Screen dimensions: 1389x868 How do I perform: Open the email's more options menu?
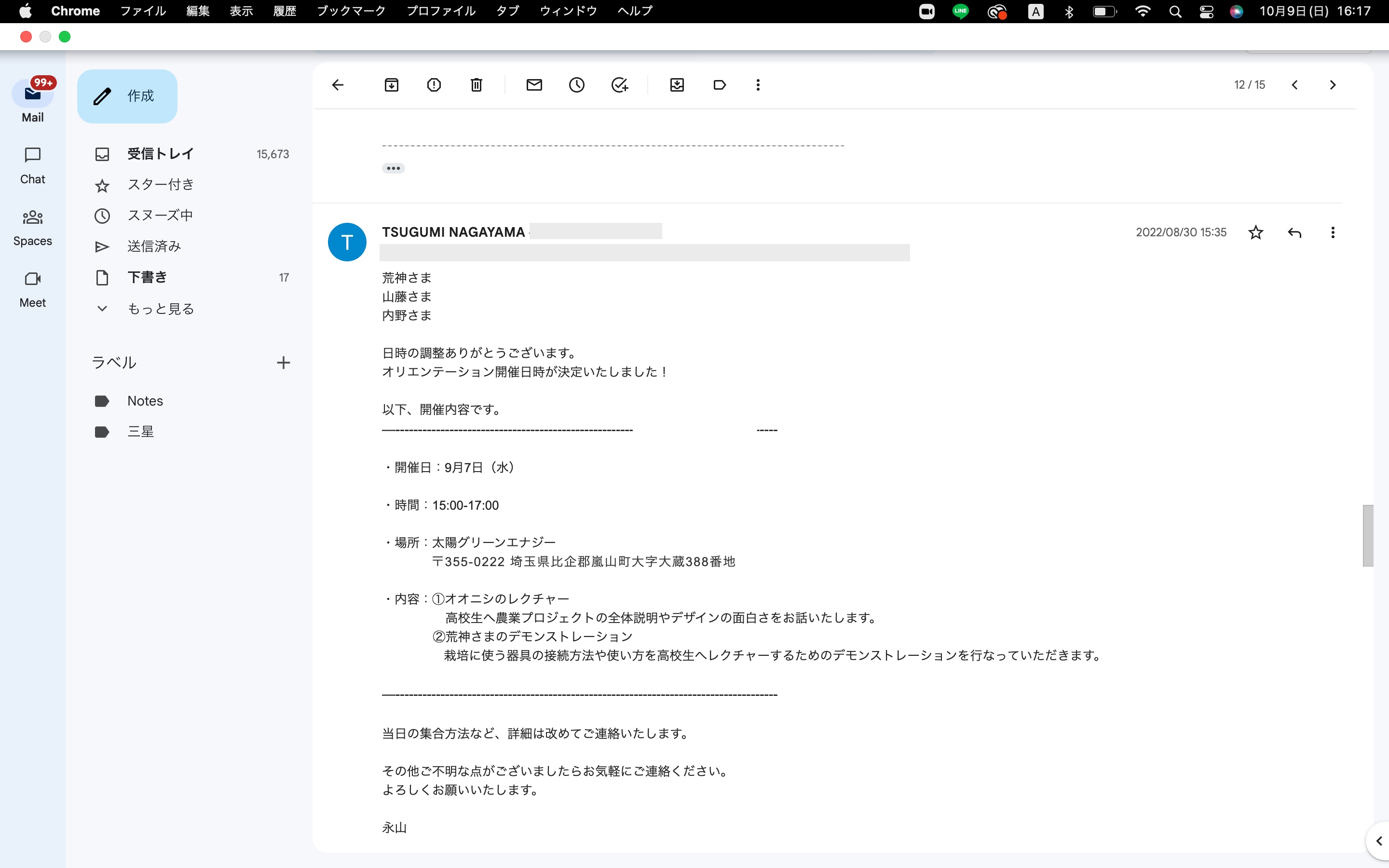(x=1333, y=232)
